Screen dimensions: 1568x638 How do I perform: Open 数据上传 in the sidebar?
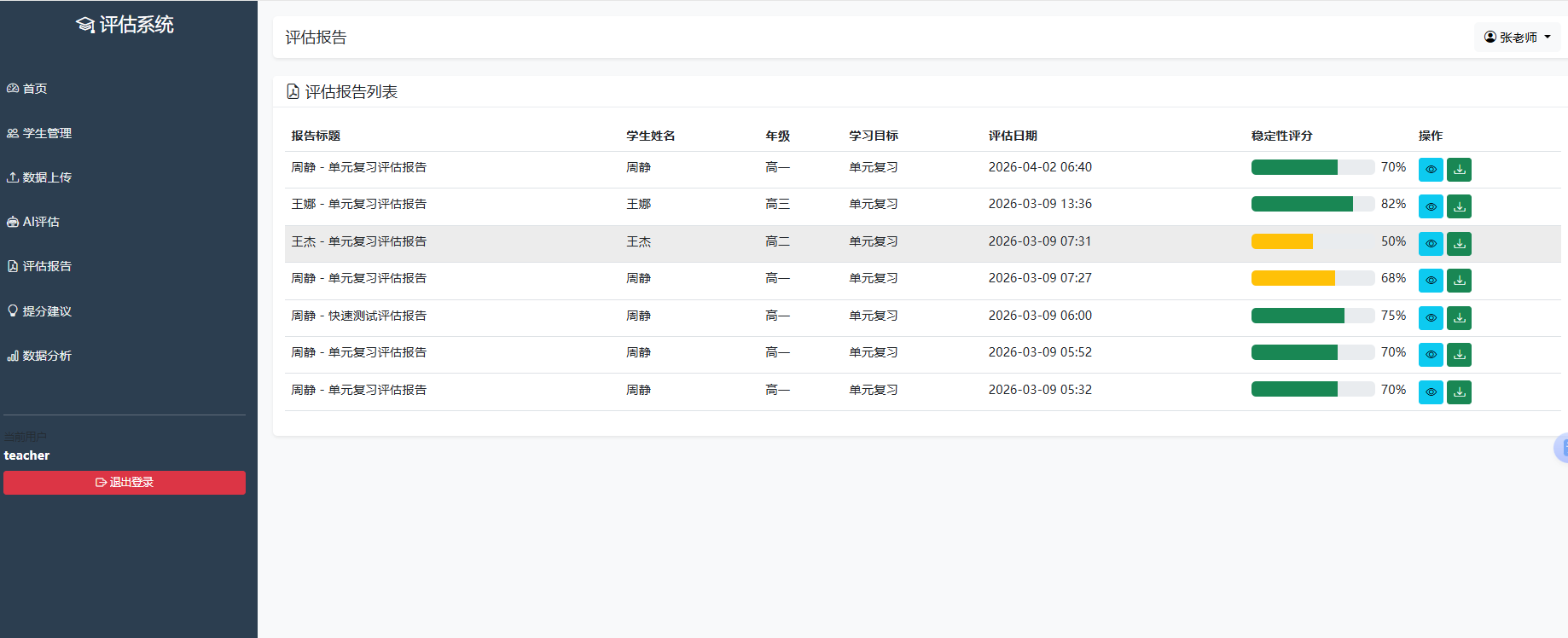point(39,177)
